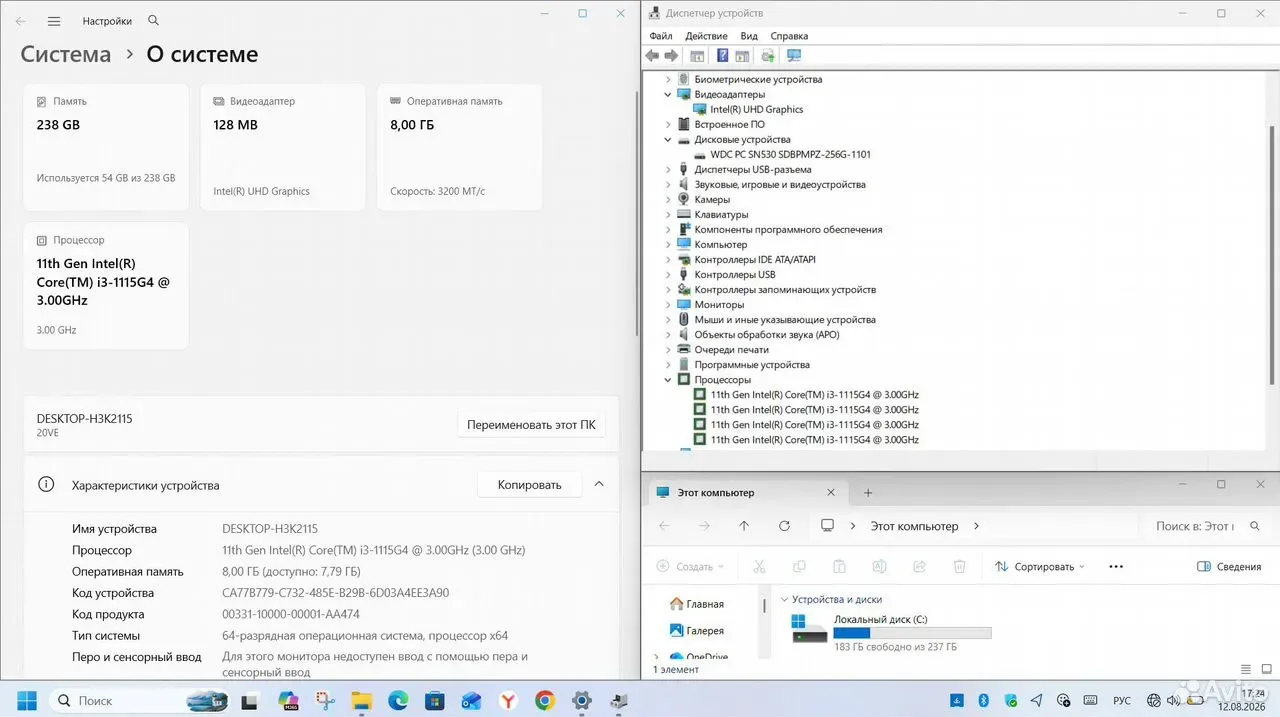Refresh the Explorer window
This screenshot has height=717, width=1280.
coord(784,526)
